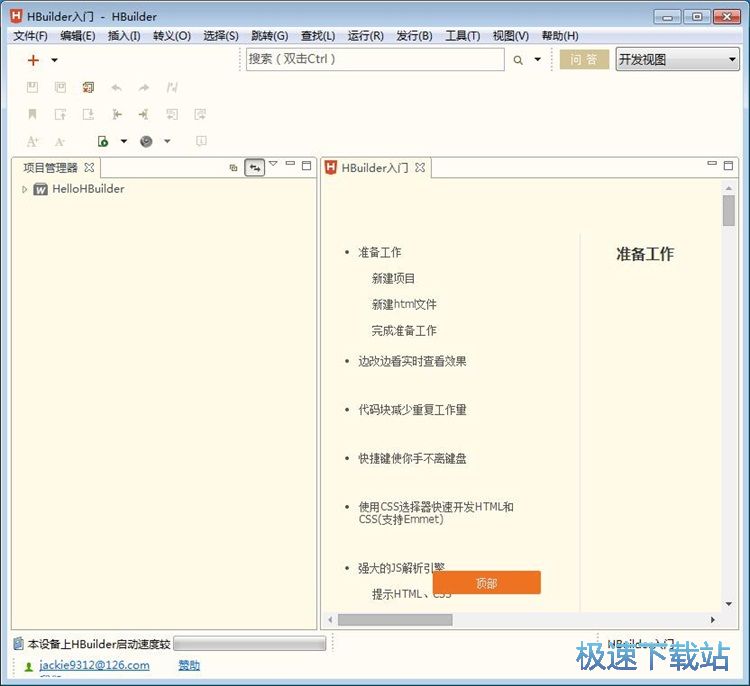
Task: Open project manager view menu triangle
Action: (x=273, y=164)
